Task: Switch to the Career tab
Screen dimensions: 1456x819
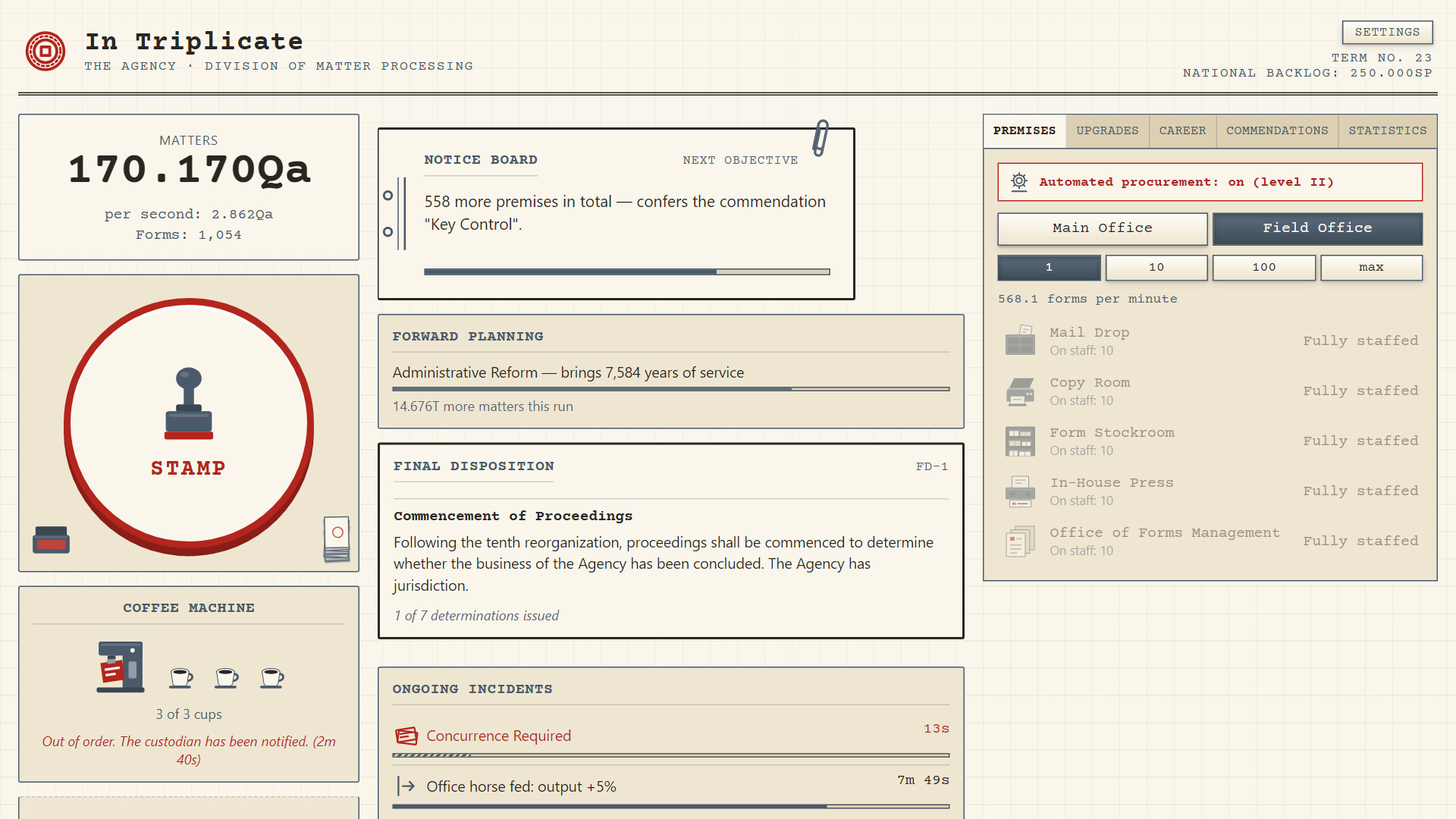Action: pos(1182,130)
